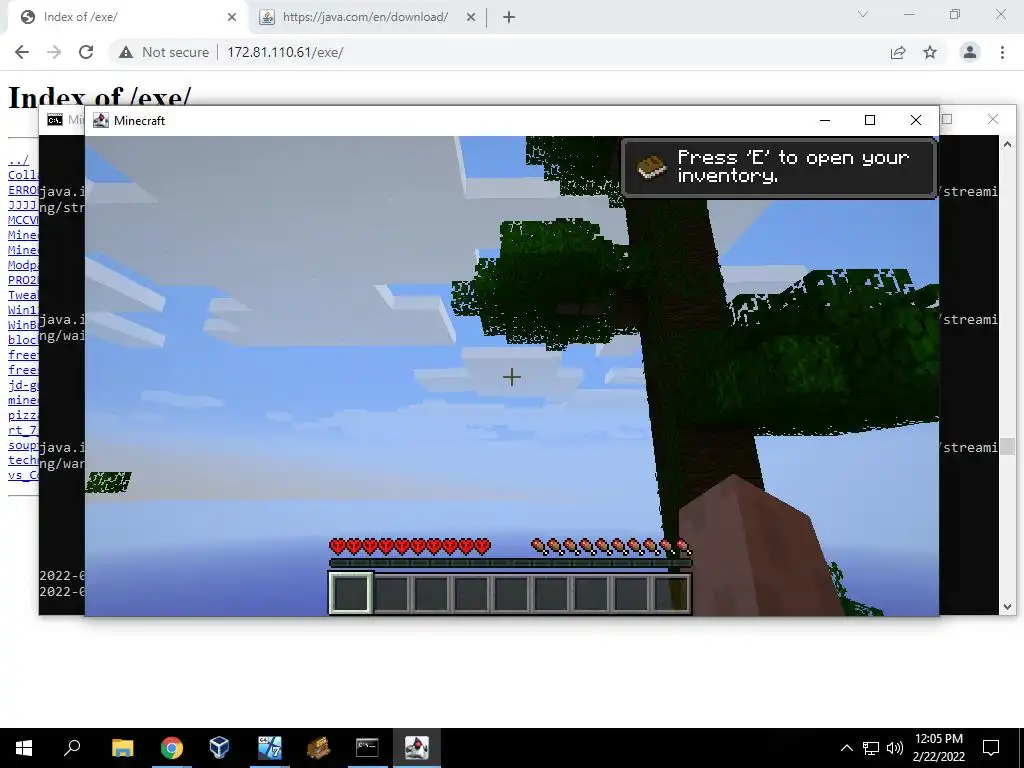This screenshot has width=1024, height=768.
Task: Switch to Command Prompt on the taskbar
Action: click(367, 748)
